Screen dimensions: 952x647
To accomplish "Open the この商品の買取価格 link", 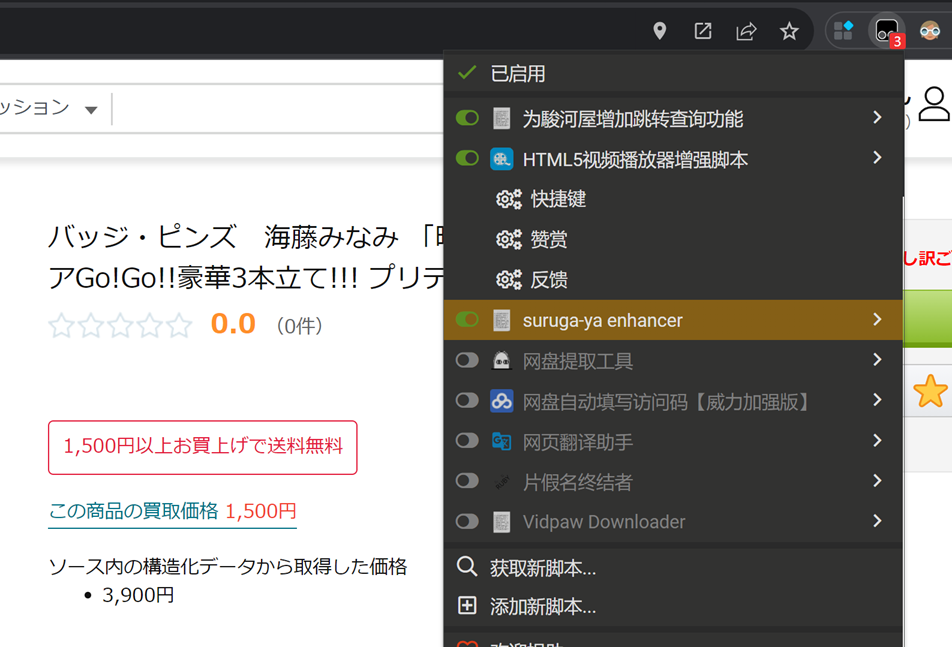I will [x=172, y=511].
